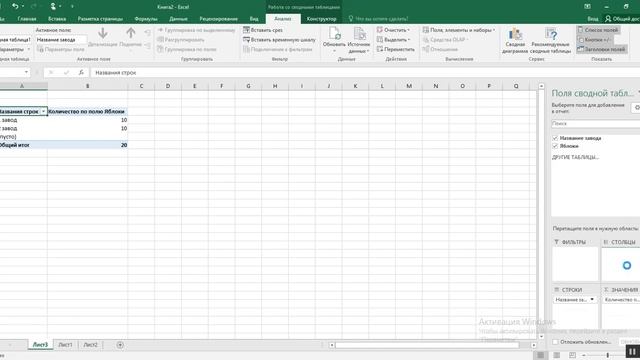This screenshot has height=360, width=640.
Task: Click horizontal scrollbar right arrow
Action: 533,345
